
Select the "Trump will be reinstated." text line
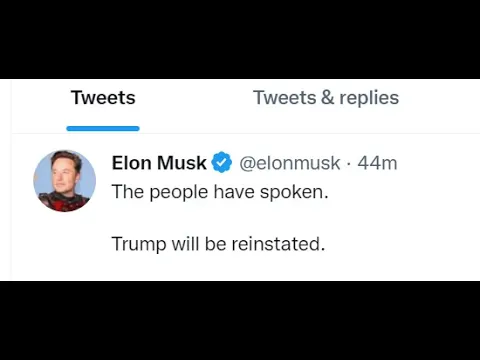click(x=218, y=244)
